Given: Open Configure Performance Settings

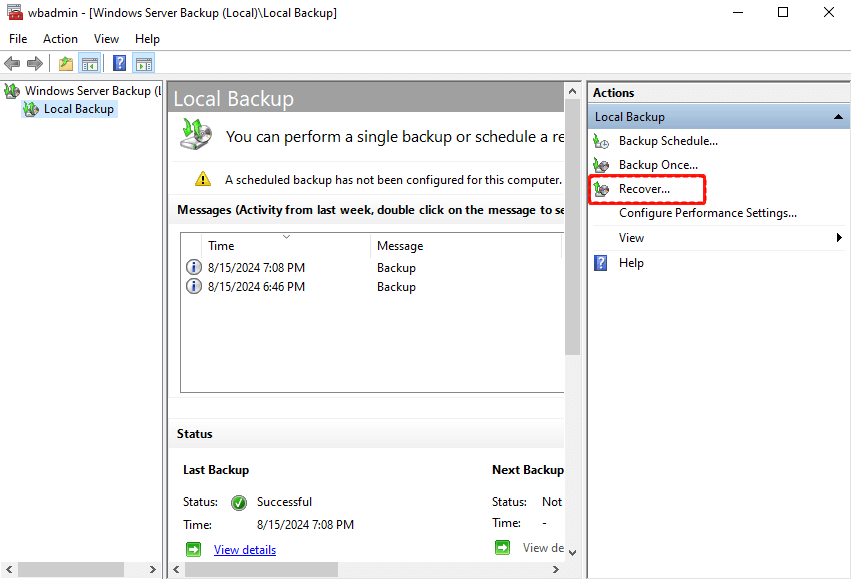Looking at the screenshot, I should coord(708,213).
